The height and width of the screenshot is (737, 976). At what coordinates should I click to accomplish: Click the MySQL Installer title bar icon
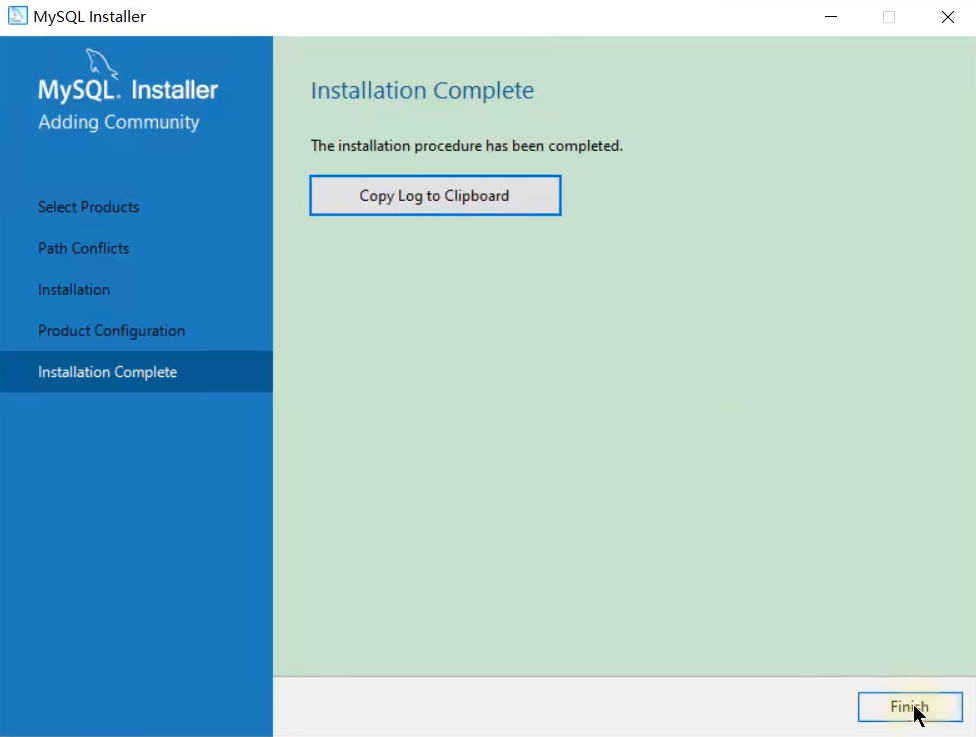(x=17, y=16)
